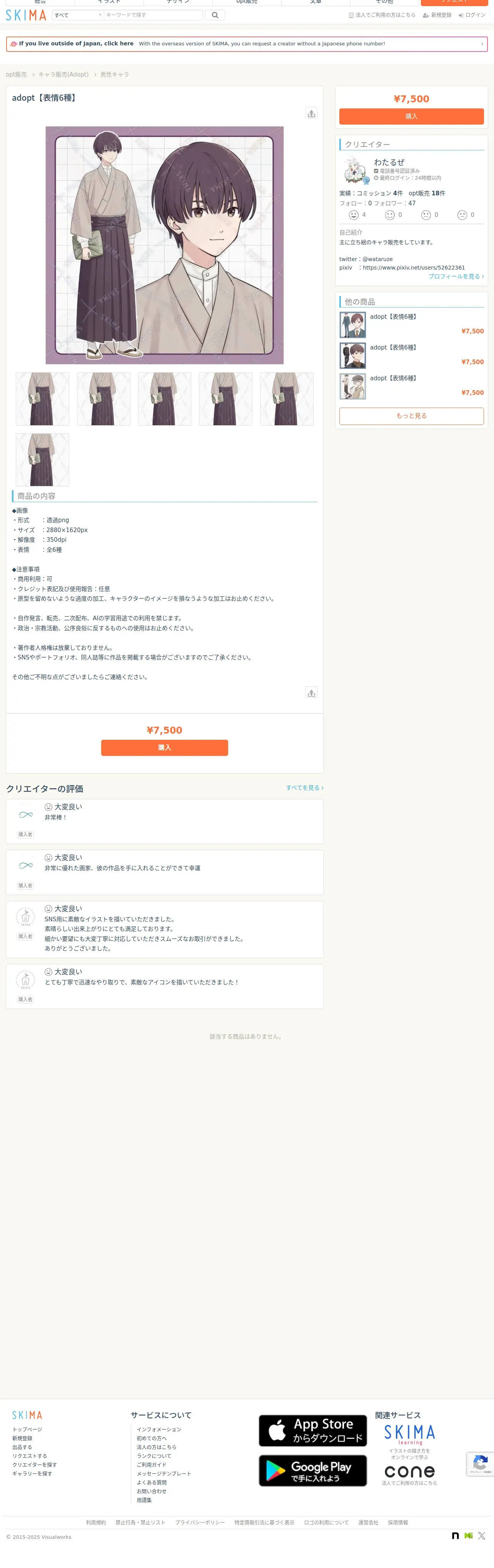Go to 男性キャラ breadcrumb
The image size is (494, 1568).
[115, 74]
